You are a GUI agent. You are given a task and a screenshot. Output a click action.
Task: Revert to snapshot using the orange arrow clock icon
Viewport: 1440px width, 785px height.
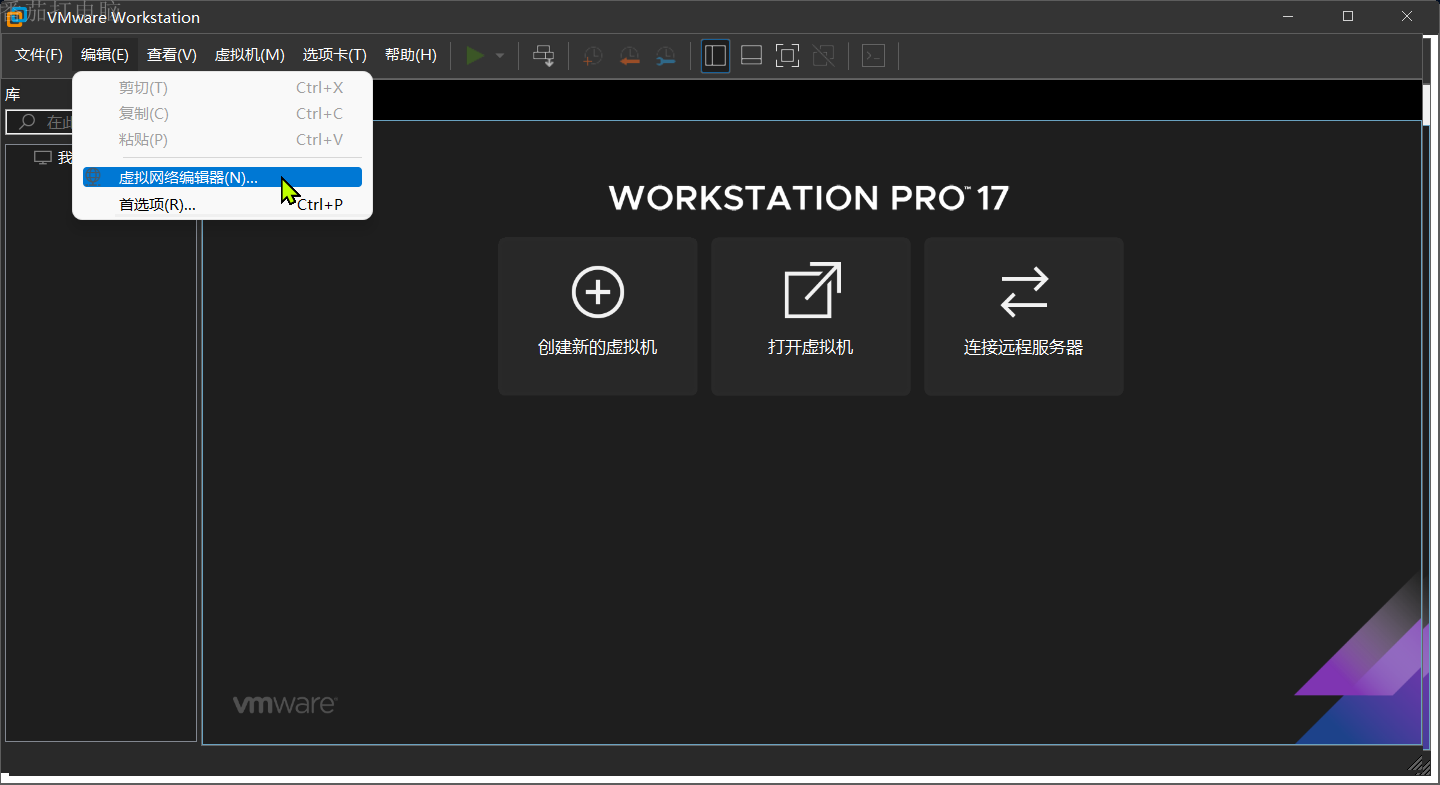coord(629,56)
